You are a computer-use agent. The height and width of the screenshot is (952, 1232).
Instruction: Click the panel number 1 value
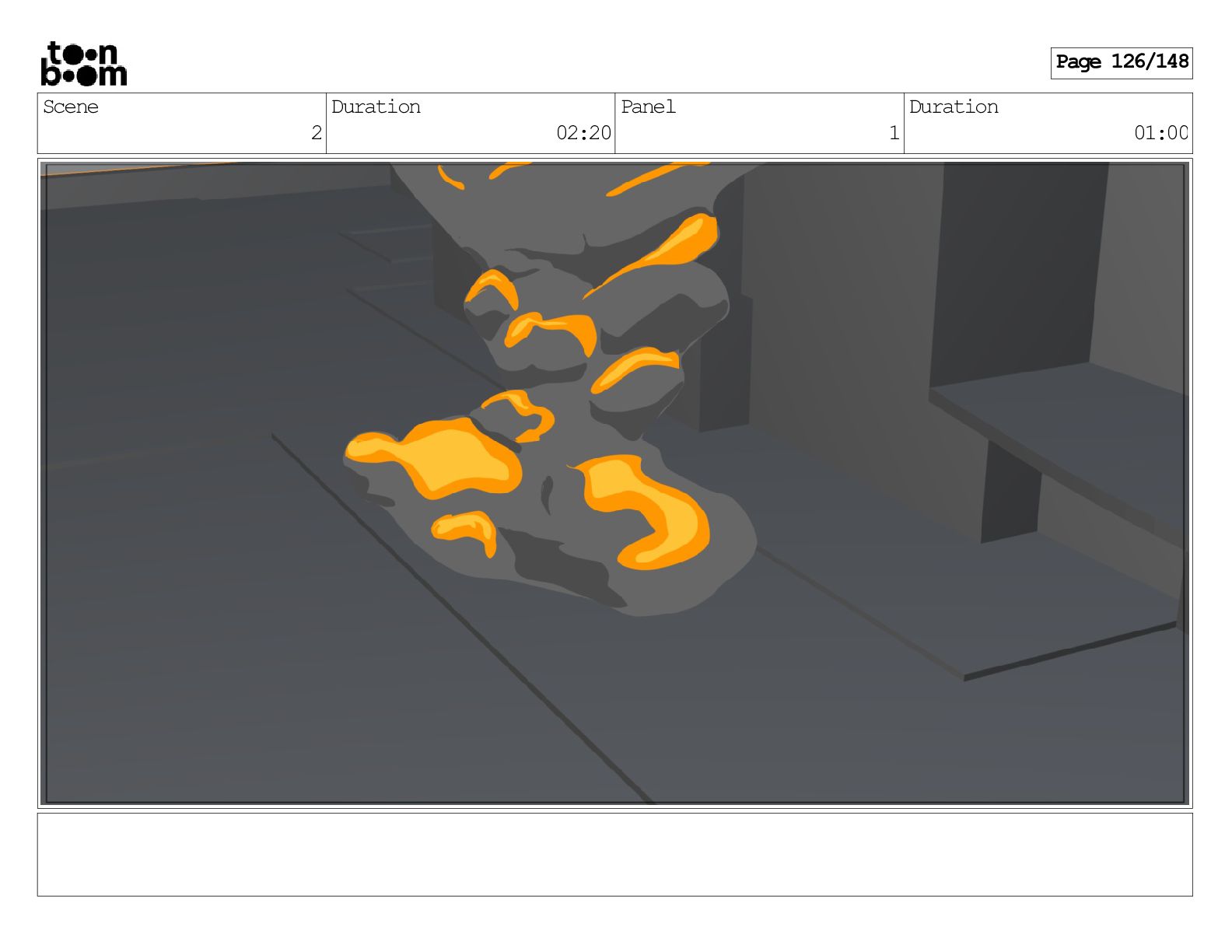pyautogui.click(x=894, y=133)
